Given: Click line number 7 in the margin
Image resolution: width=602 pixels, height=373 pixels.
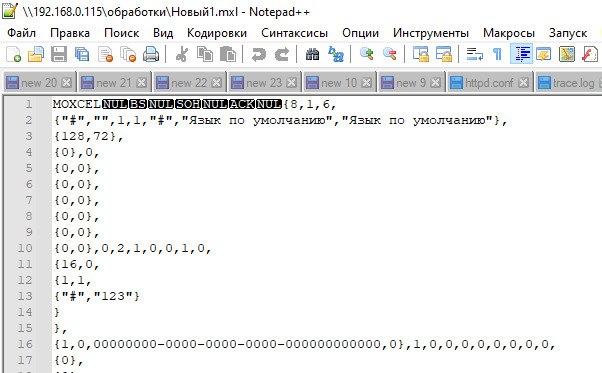Looking at the screenshot, I should pyautogui.click(x=29, y=200).
